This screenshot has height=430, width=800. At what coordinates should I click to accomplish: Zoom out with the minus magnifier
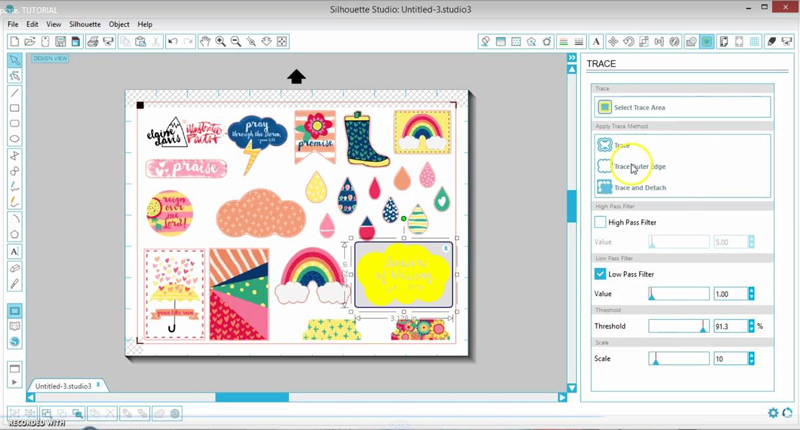[x=236, y=41]
